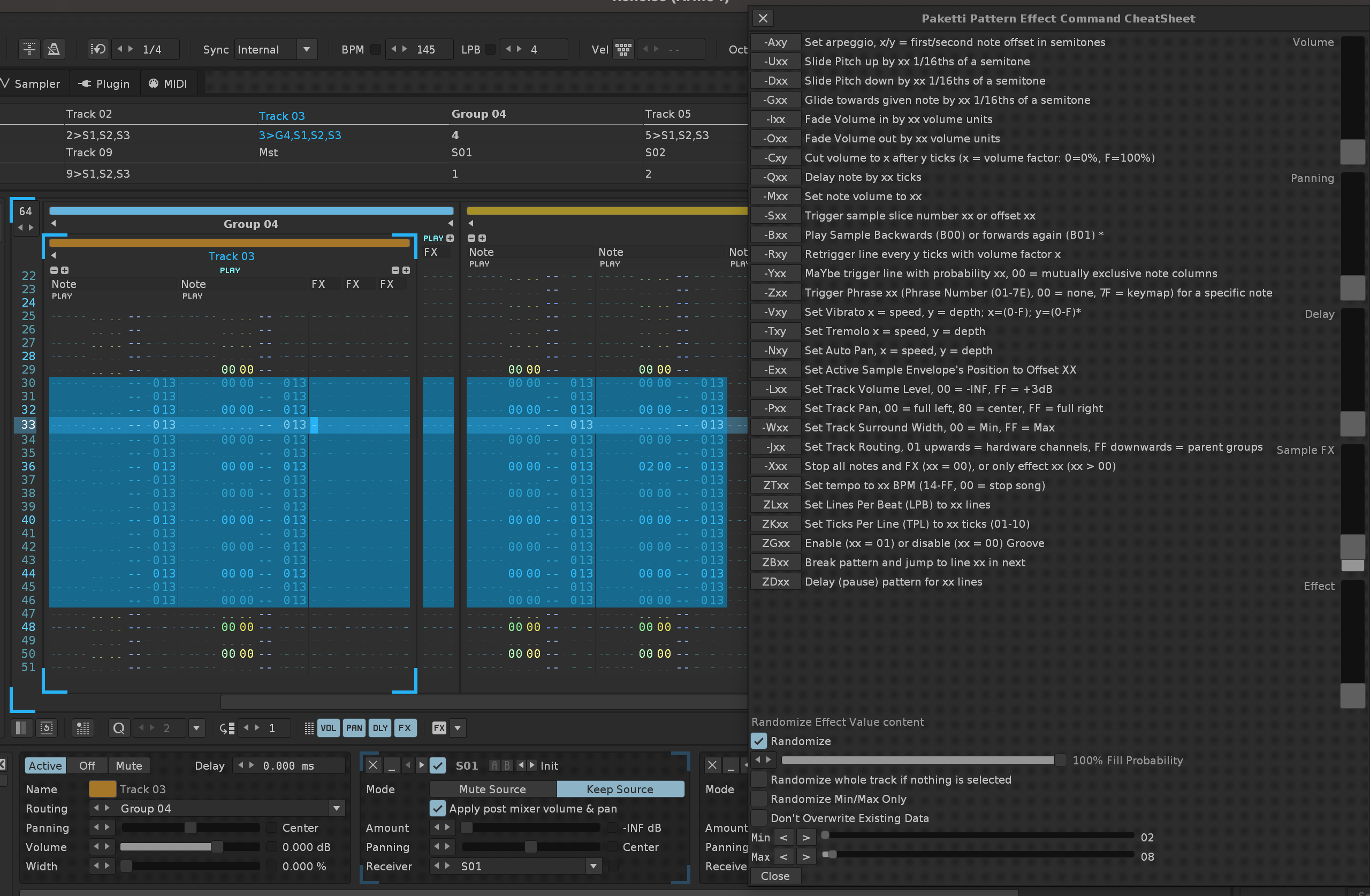The width and height of the screenshot is (1370, 896).
Task: Check Randomize whole track if nothing is selected
Action: pyautogui.click(x=759, y=780)
